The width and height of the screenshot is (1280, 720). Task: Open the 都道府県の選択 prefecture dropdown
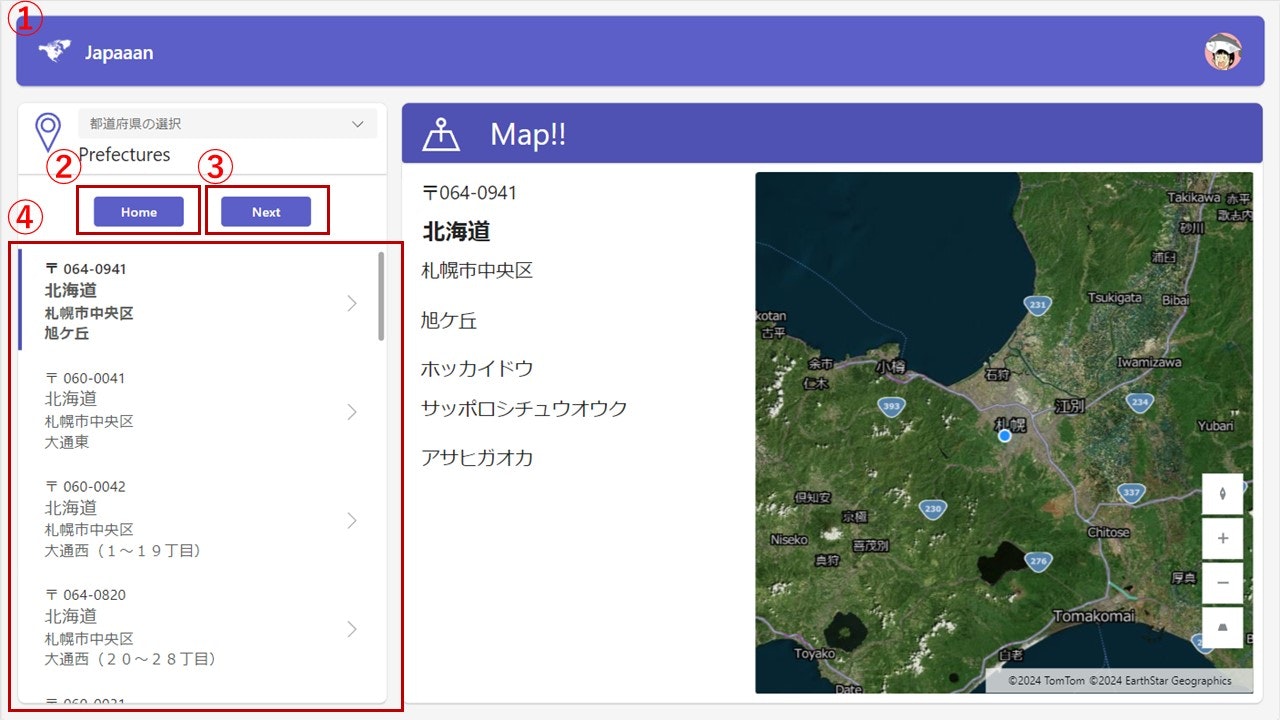[x=228, y=124]
